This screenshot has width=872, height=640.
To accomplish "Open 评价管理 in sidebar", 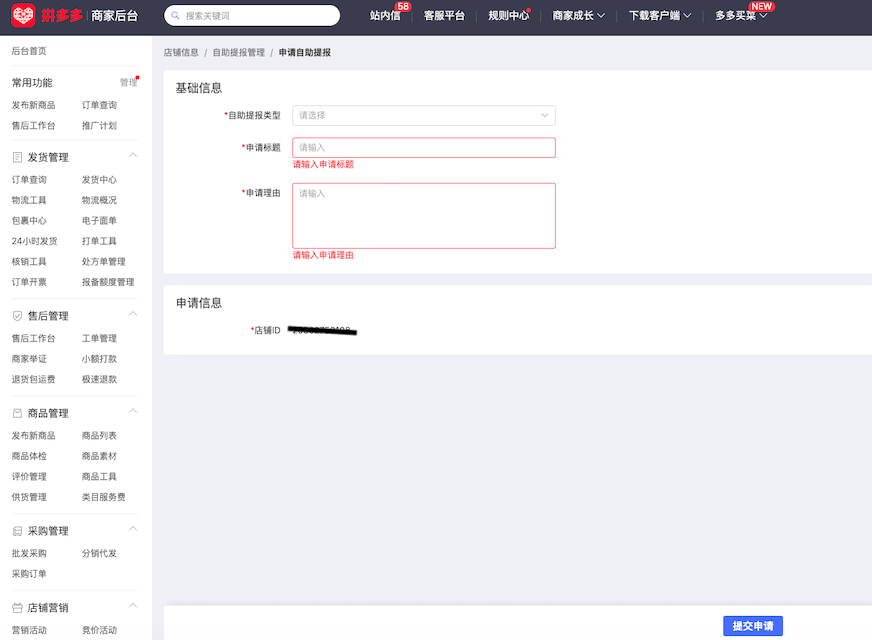I will 29,477.
